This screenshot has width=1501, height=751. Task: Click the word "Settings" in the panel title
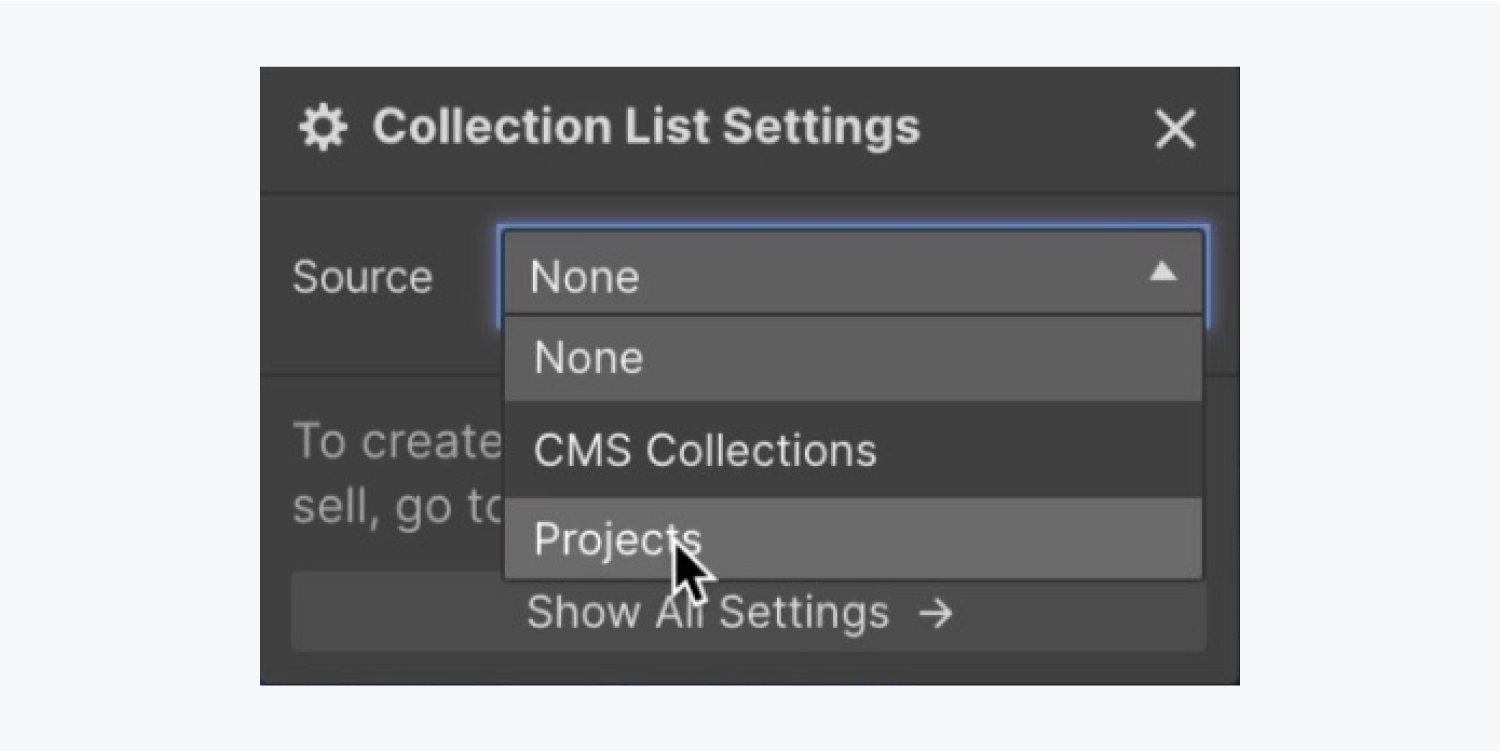tap(820, 128)
